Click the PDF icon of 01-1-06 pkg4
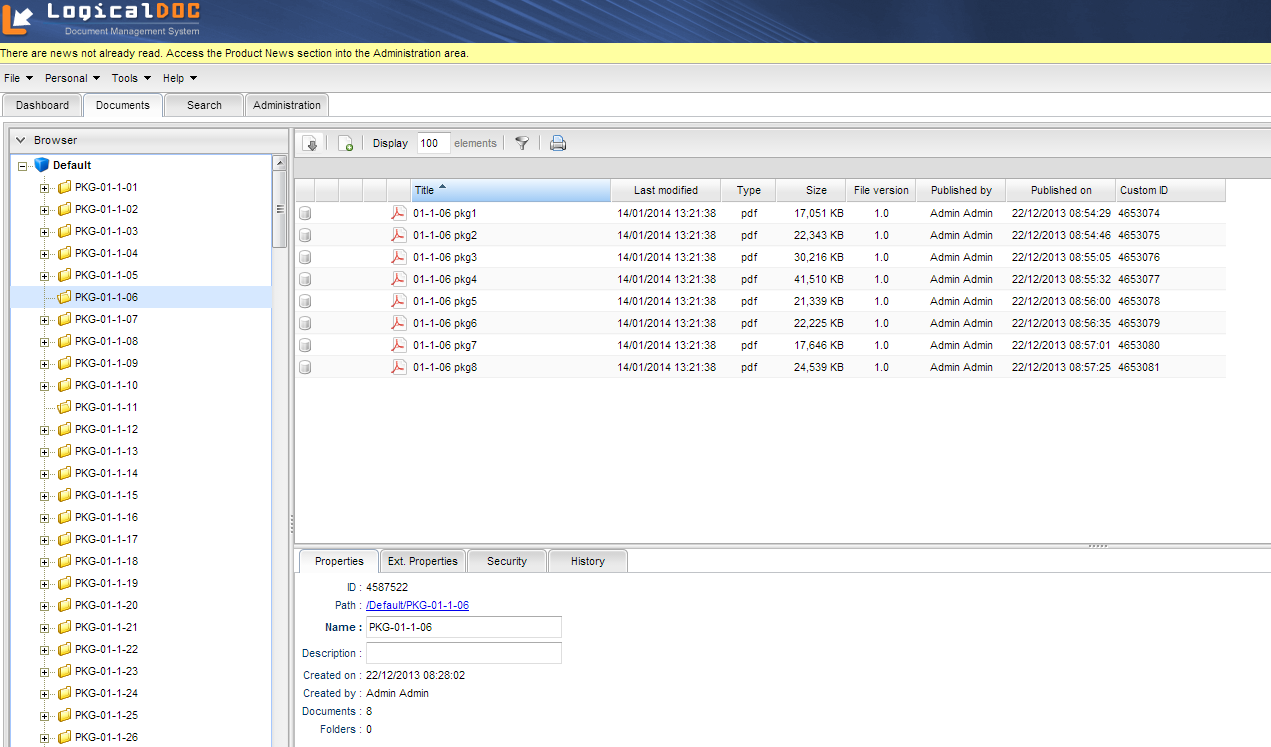The image size is (1271, 747). (x=398, y=279)
